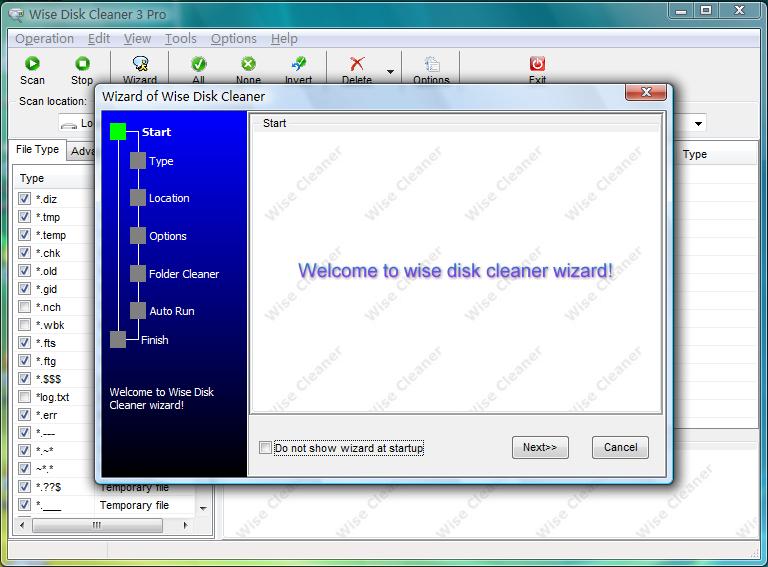768x567 pixels.
Task: Select the Folder Cleaner step label
Action: point(184,274)
